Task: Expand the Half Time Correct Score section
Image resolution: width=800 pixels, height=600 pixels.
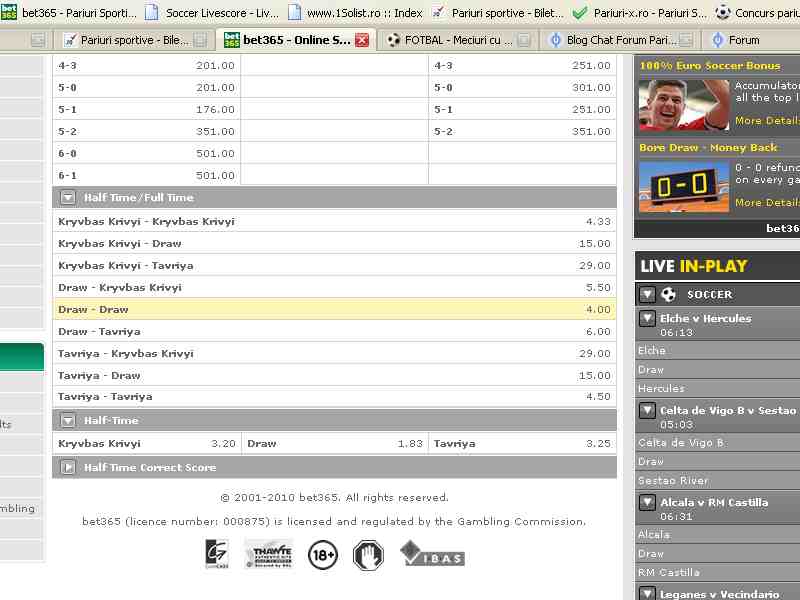Action: point(68,467)
